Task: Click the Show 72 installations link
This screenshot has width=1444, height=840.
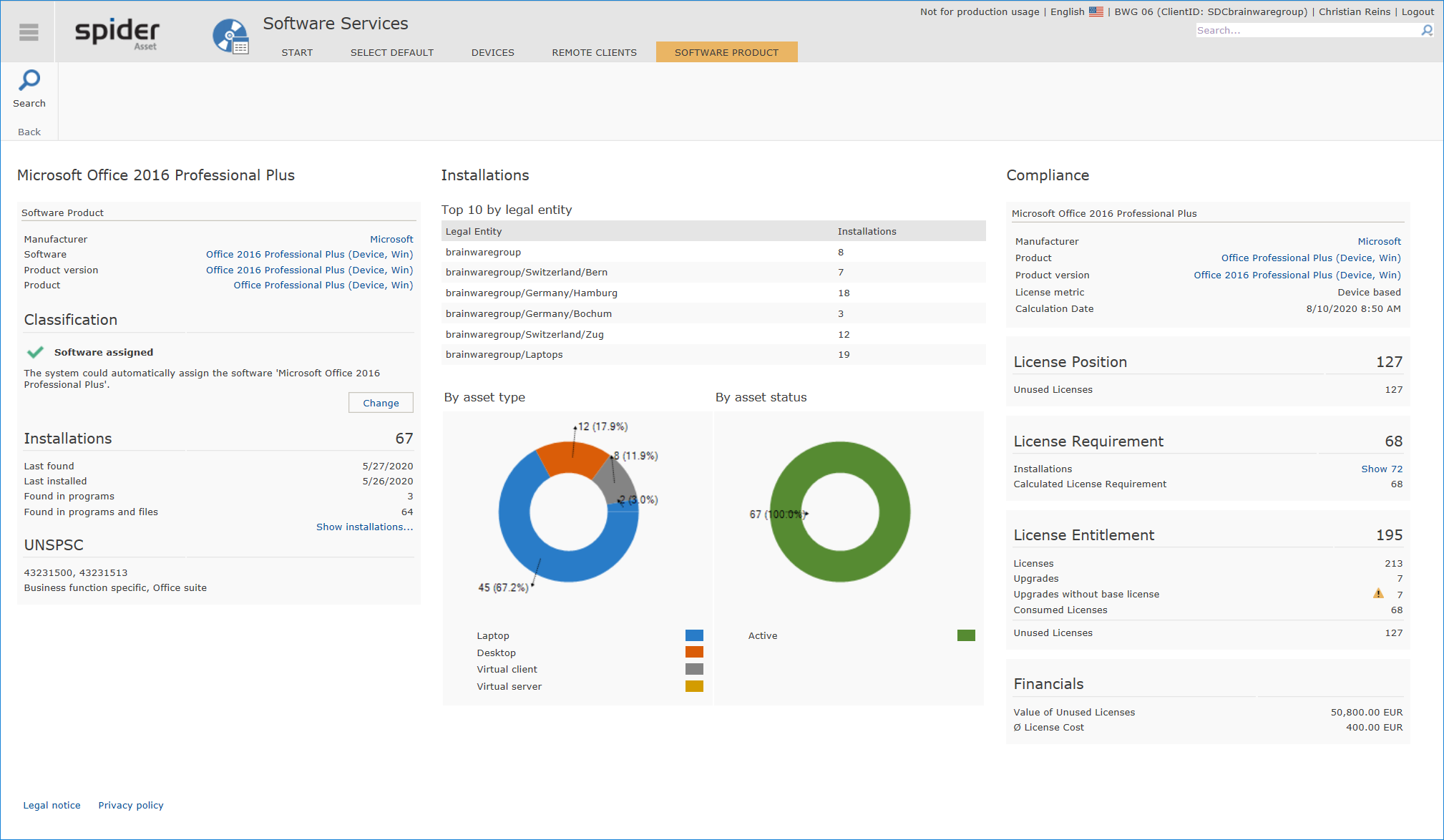Action: tap(1381, 469)
